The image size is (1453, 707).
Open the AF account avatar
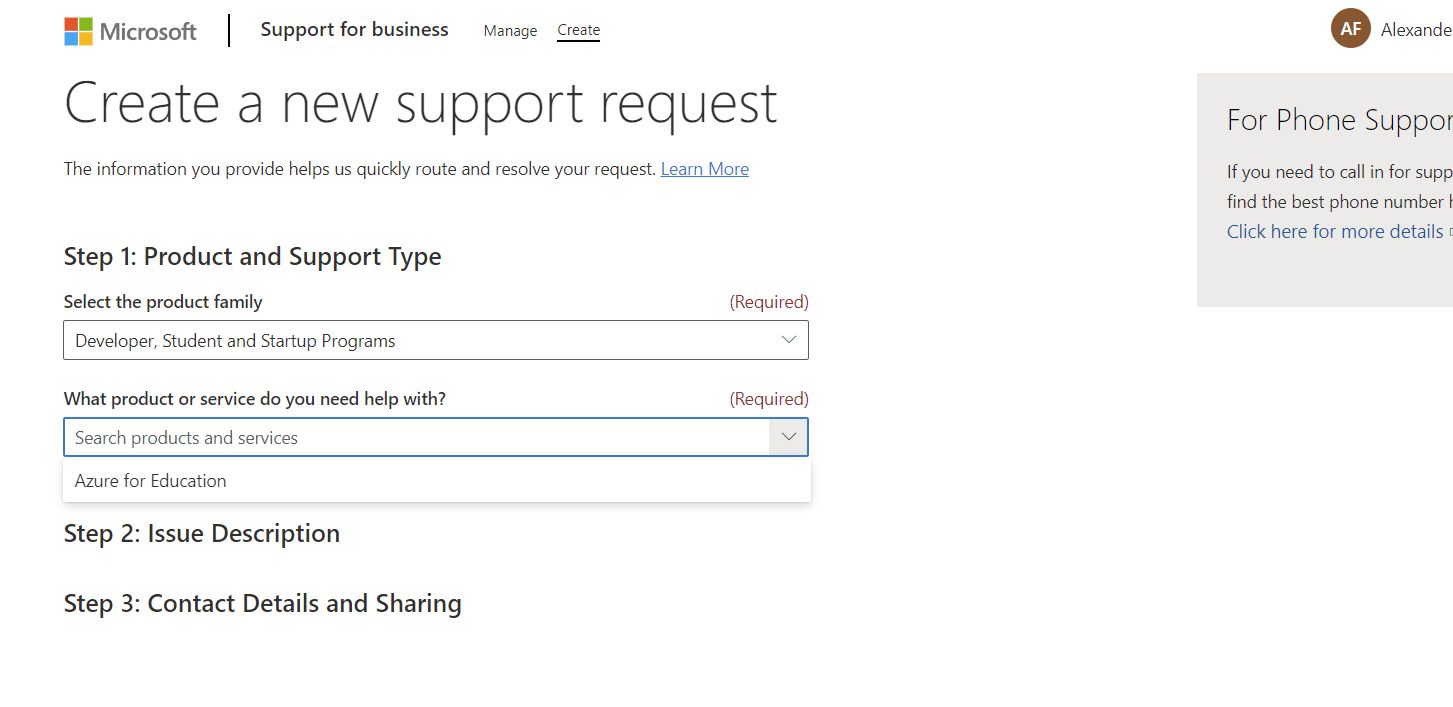pos(1350,28)
